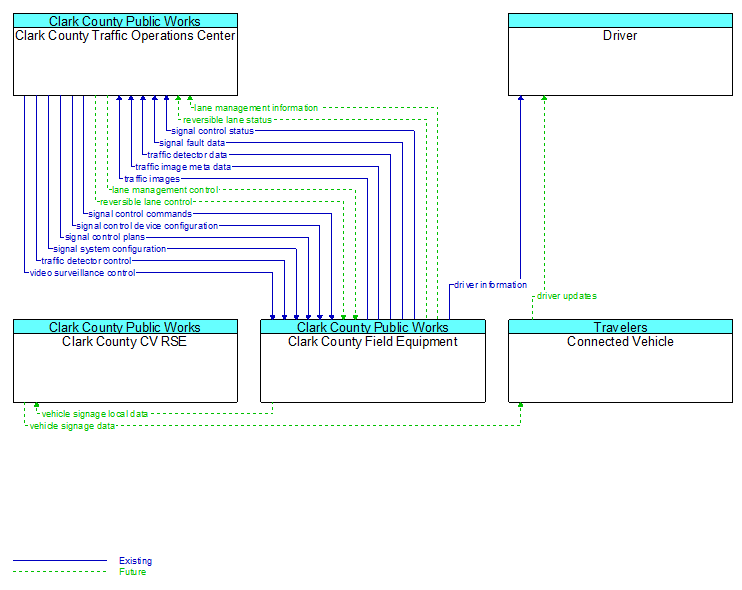Click the 'traffic detector control' flow label
The image size is (742, 590).
click(x=86, y=261)
